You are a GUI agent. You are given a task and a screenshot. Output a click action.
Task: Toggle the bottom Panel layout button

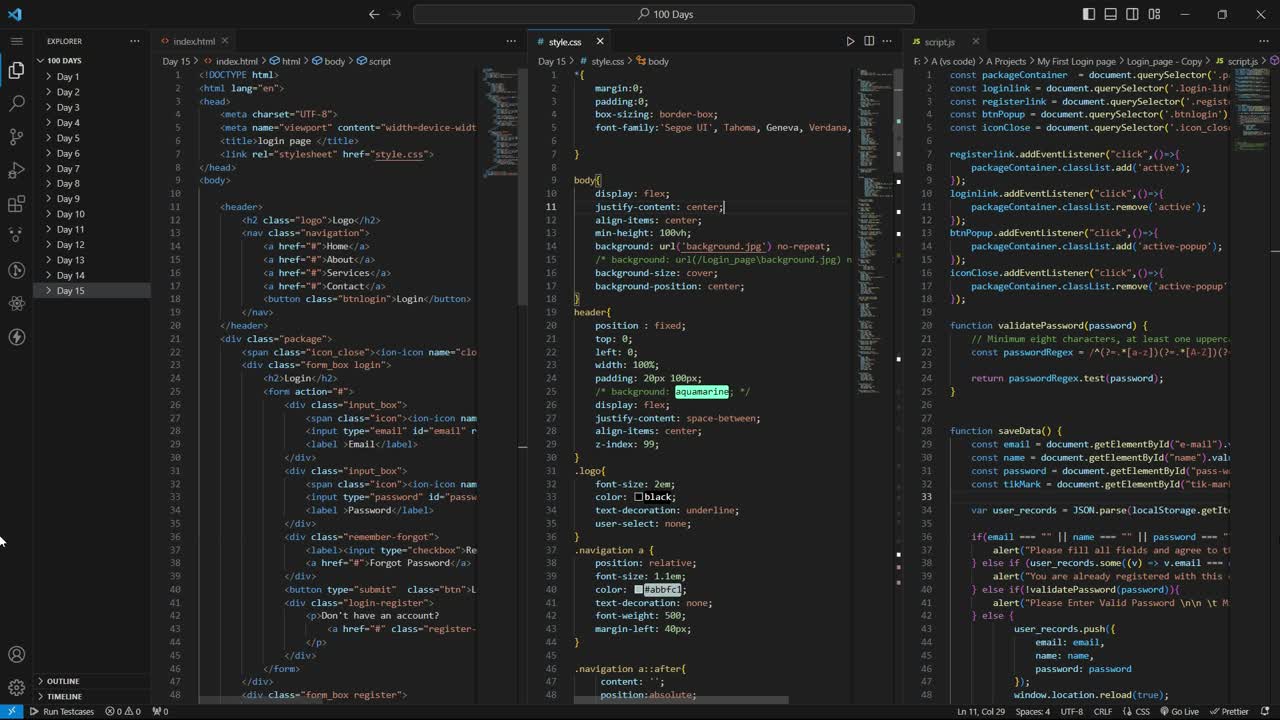point(1111,14)
